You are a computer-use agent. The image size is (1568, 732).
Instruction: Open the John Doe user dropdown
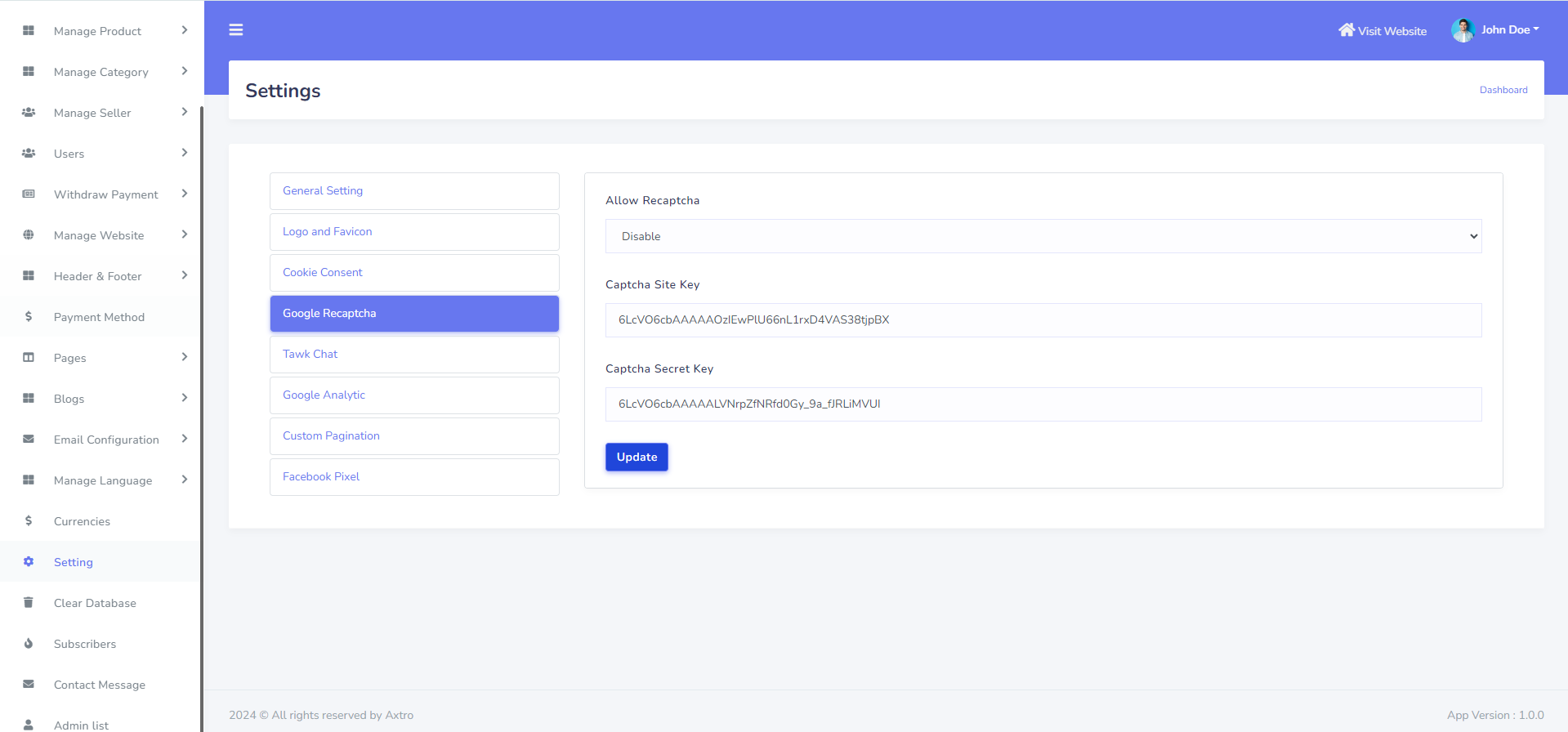1509,30
